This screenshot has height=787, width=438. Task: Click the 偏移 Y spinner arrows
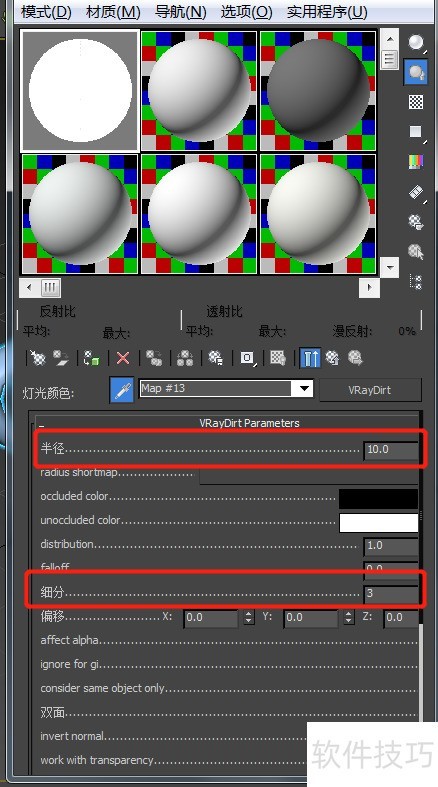coord(349,617)
